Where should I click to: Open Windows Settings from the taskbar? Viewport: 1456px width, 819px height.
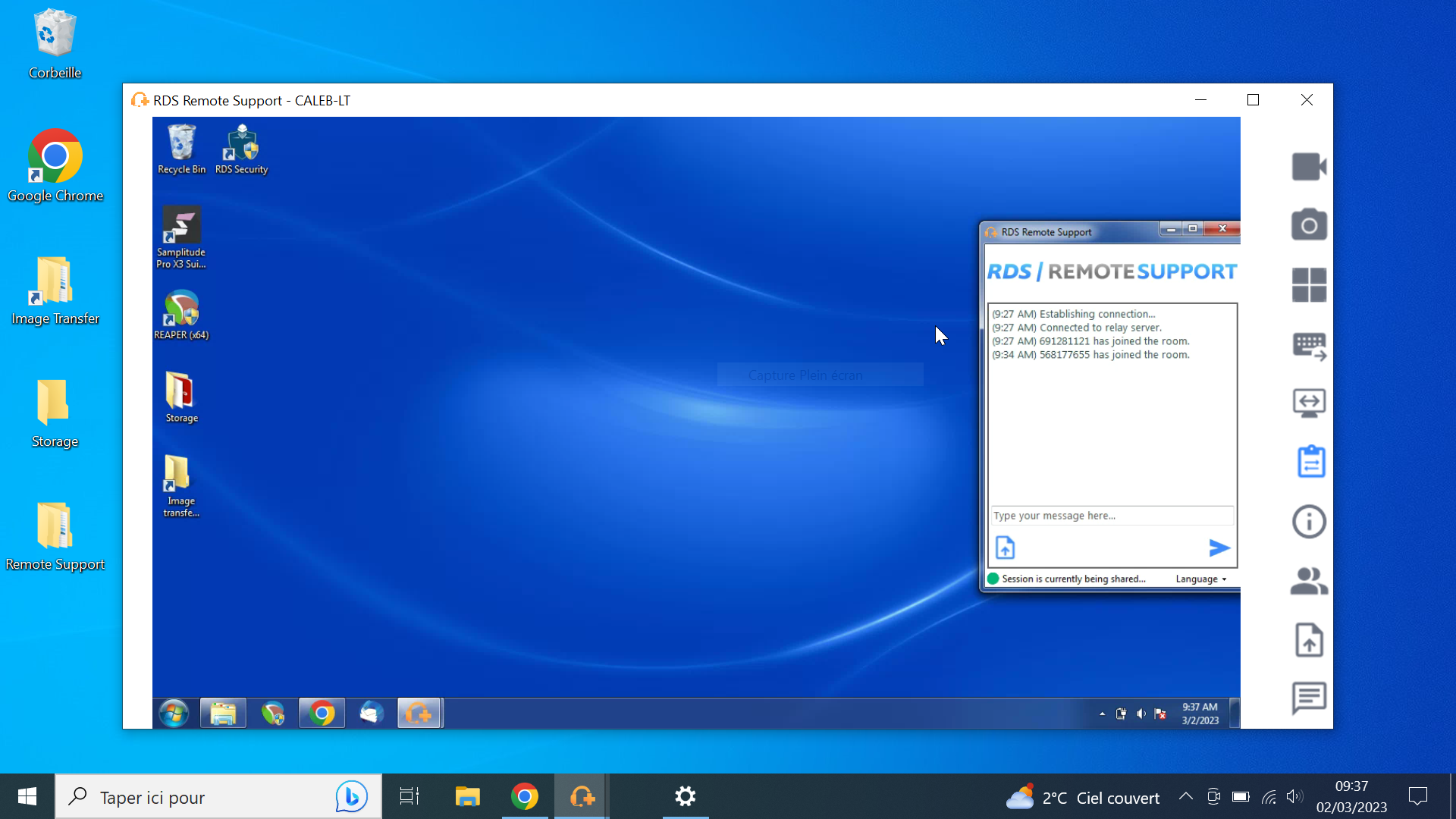tap(685, 796)
